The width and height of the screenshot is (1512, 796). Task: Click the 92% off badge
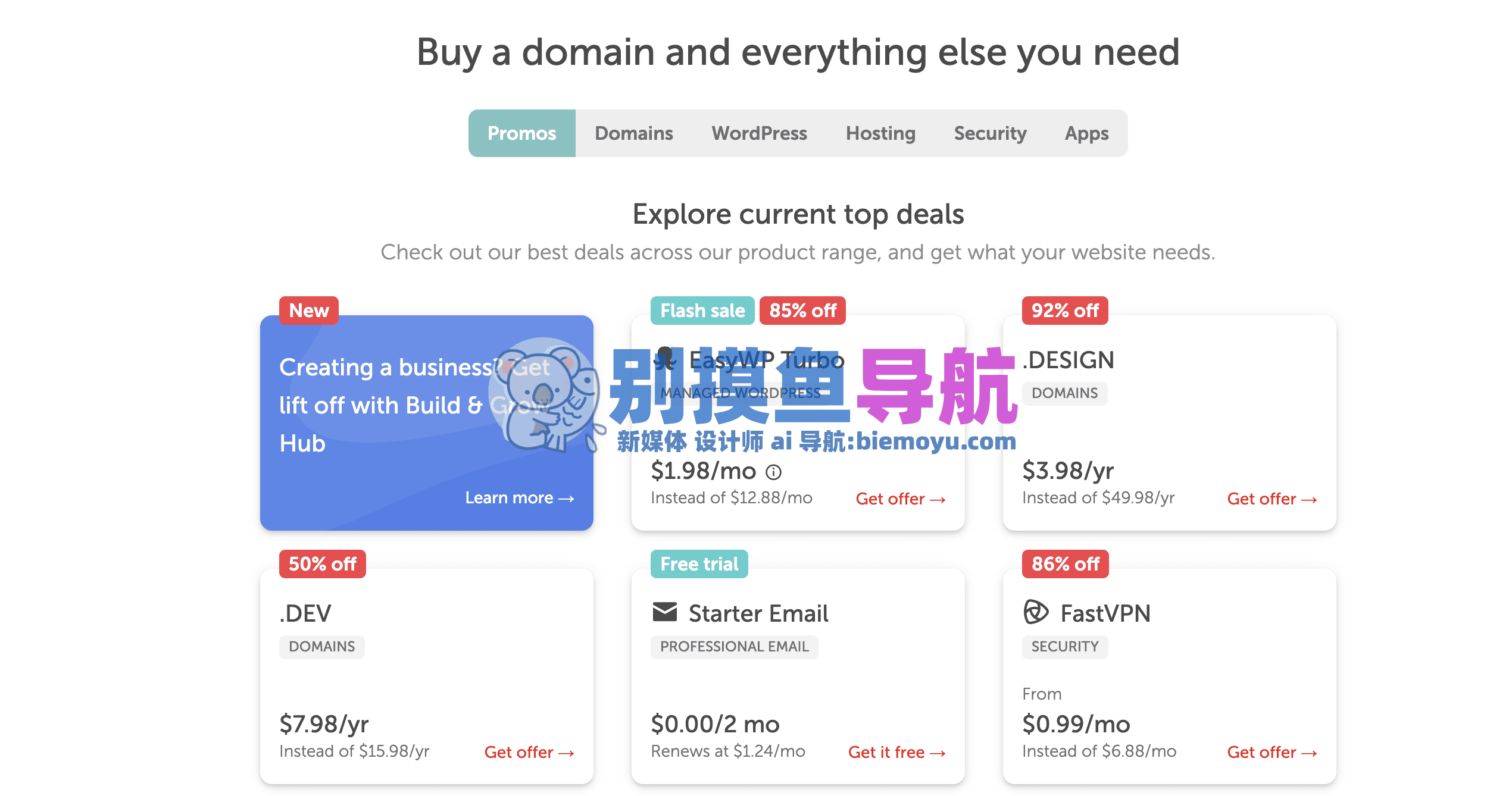tap(1065, 311)
